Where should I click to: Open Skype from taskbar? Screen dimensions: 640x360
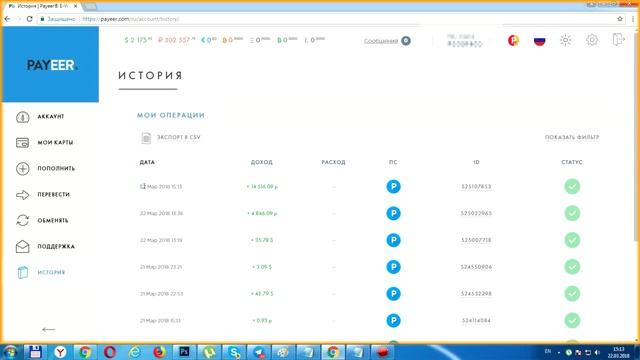(234, 352)
